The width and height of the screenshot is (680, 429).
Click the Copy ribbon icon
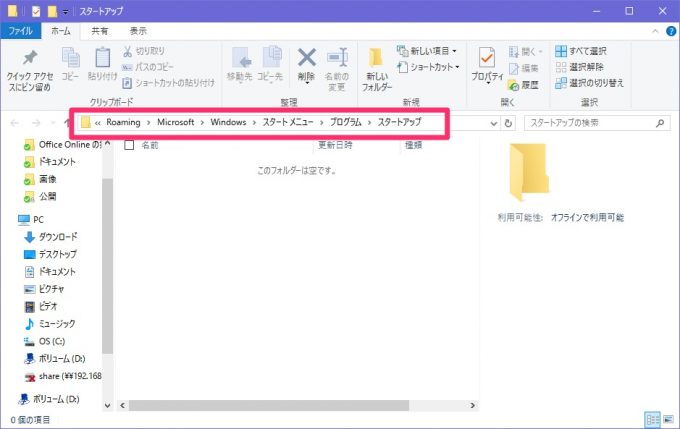(70, 58)
